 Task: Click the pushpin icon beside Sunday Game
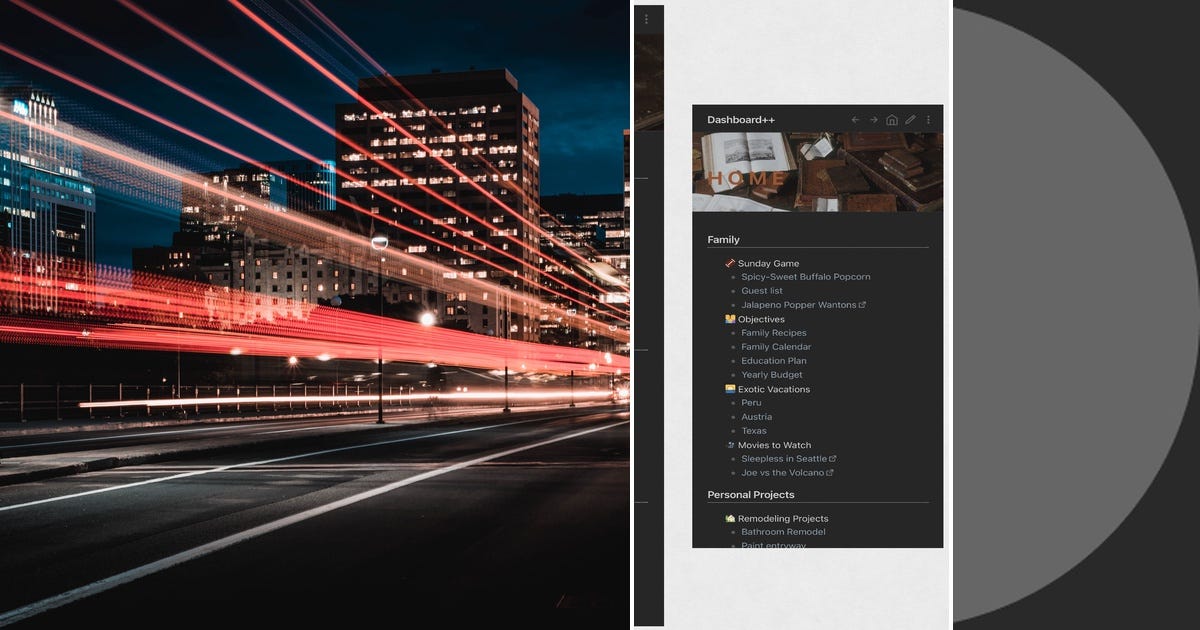tap(729, 263)
